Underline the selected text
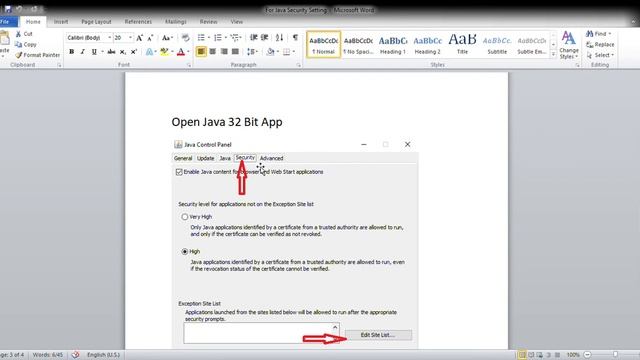 [94, 52]
